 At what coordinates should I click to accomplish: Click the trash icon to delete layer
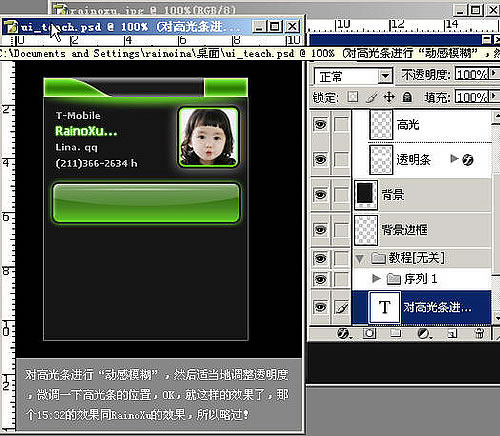[479, 333]
